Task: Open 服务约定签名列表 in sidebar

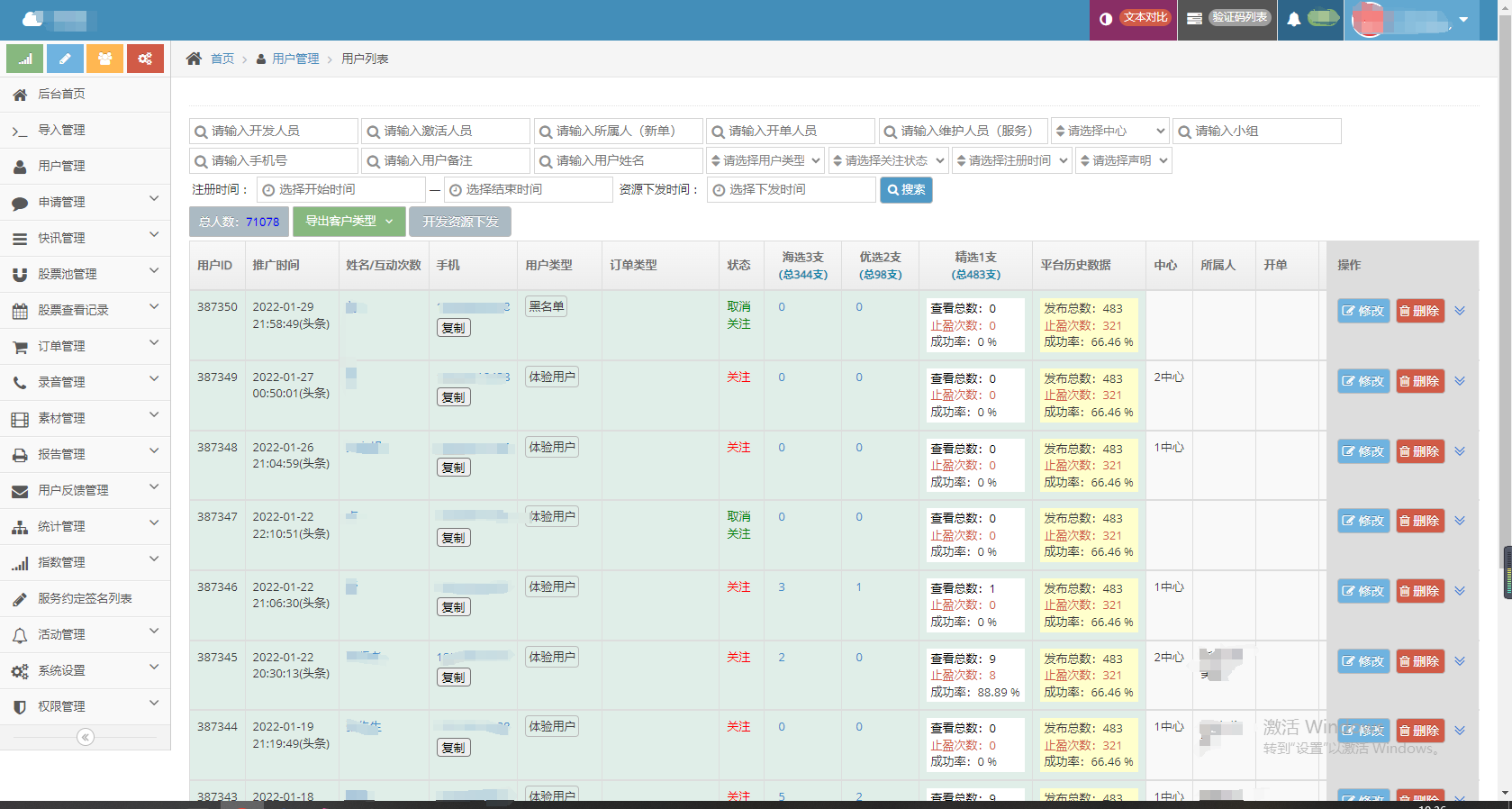Action: pyautogui.click(x=85, y=598)
